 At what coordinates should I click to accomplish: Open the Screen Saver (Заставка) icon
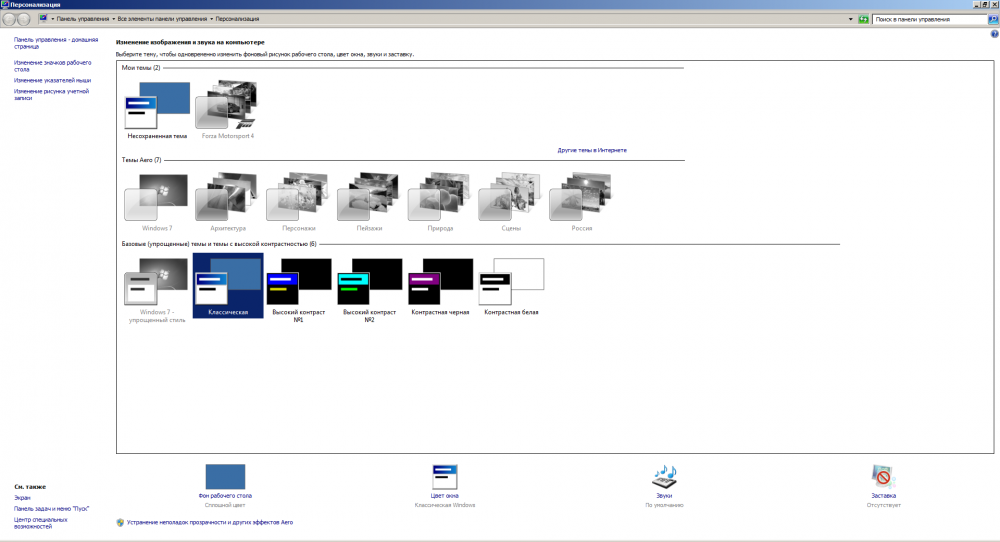pyautogui.click(x=883, y=477)
